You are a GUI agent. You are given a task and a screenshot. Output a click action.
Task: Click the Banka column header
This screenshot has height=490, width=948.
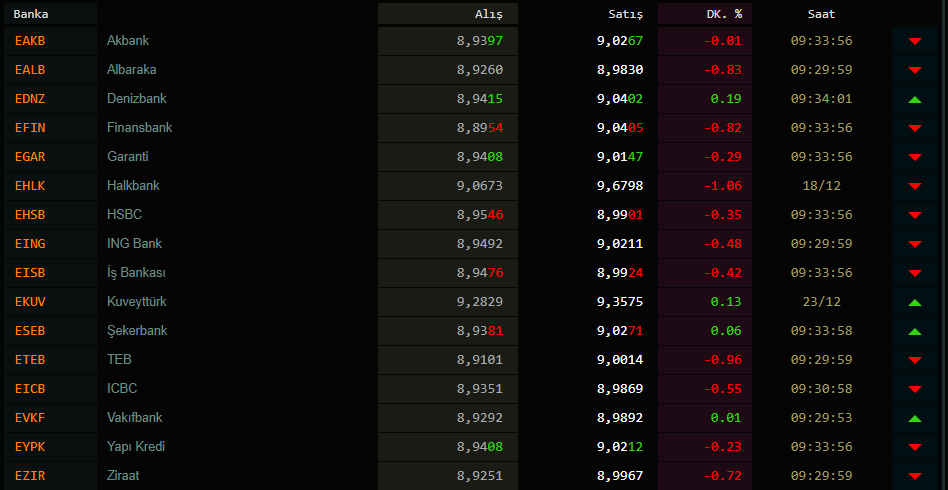pyautogui.click(x=30, y=14)
